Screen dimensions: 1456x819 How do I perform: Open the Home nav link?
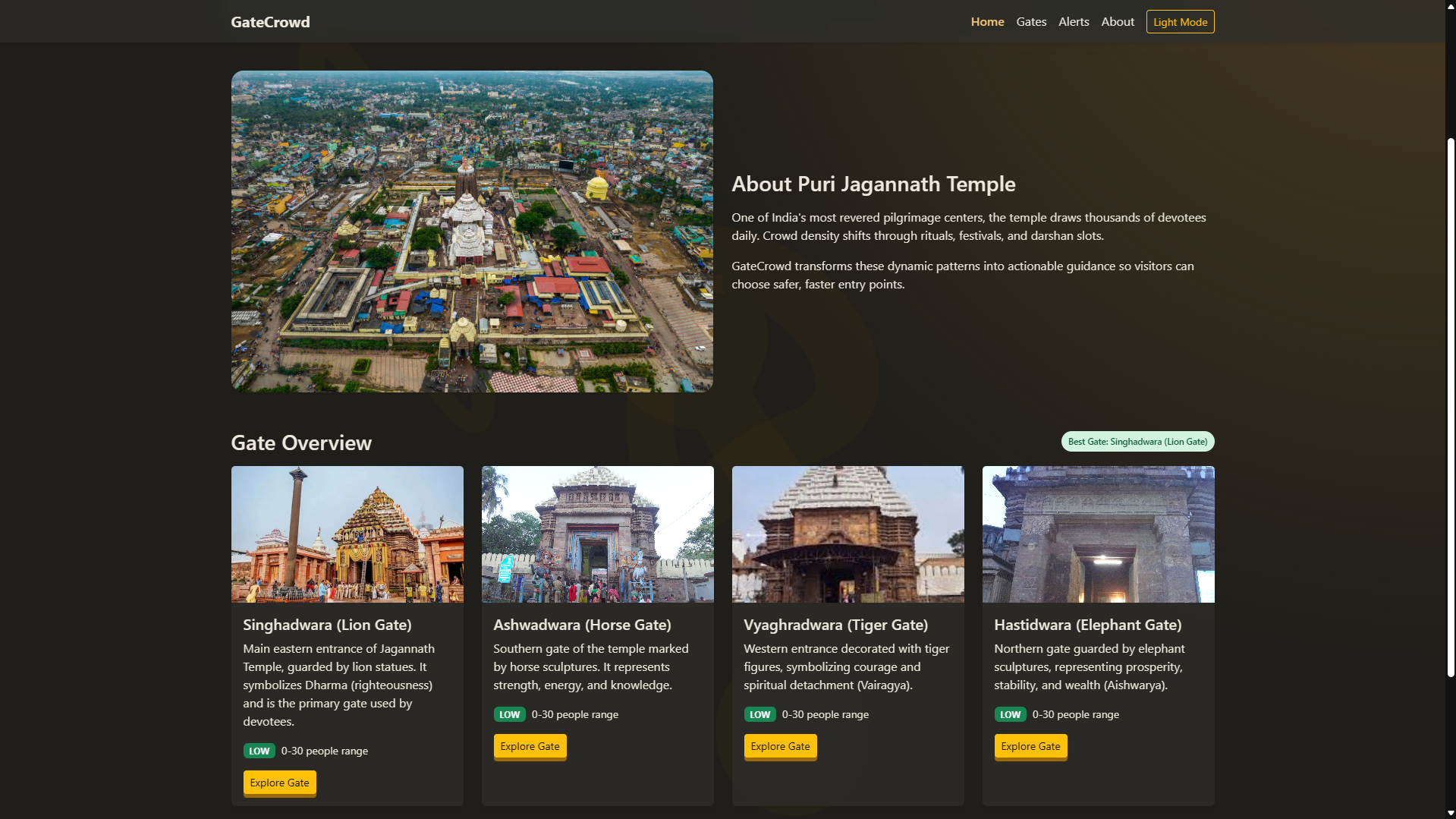click(x=987, y=22)
